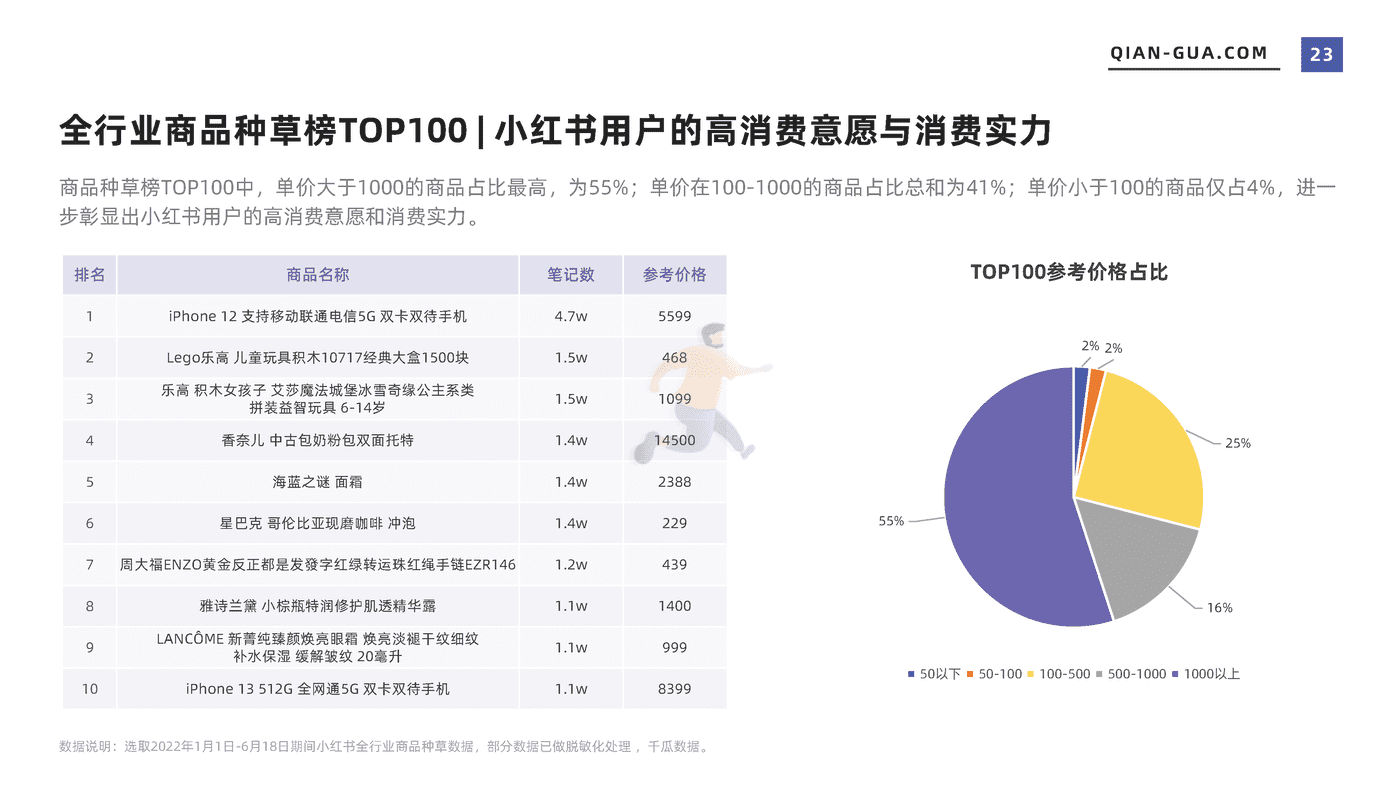Click the price cell 229

coord(675,523)
